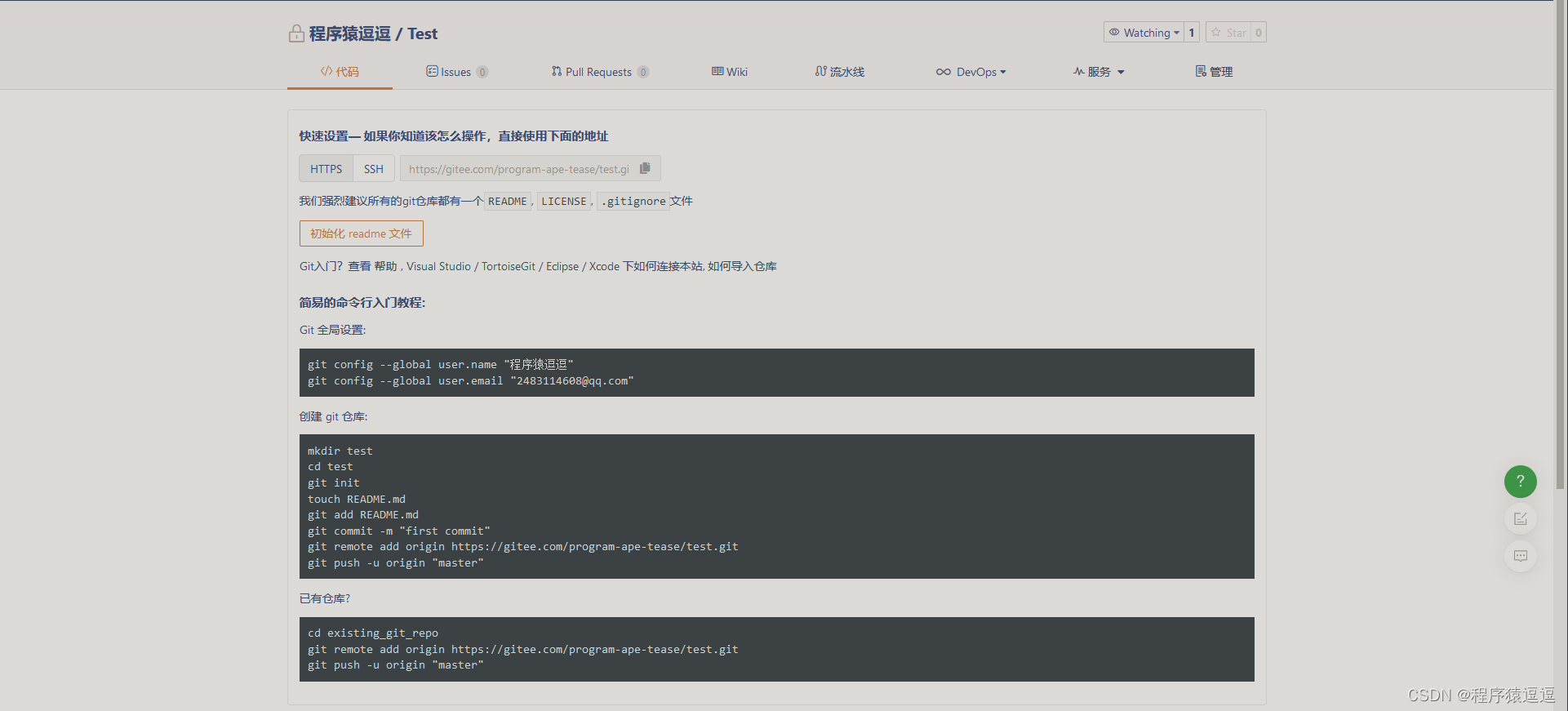Click the 创建 git 仓库 label

point(333,416)
